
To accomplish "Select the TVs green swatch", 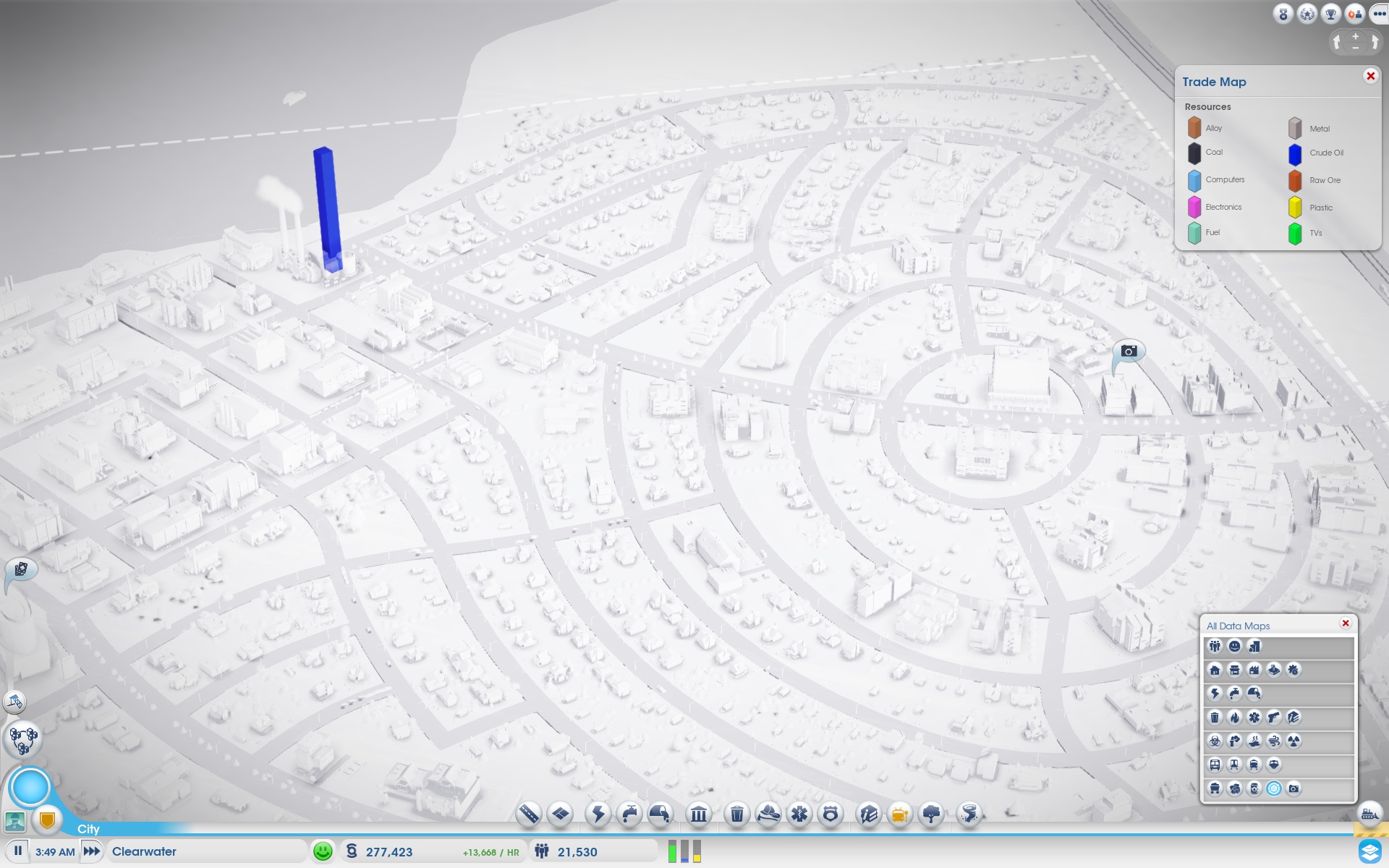I will click(1295, 234).
